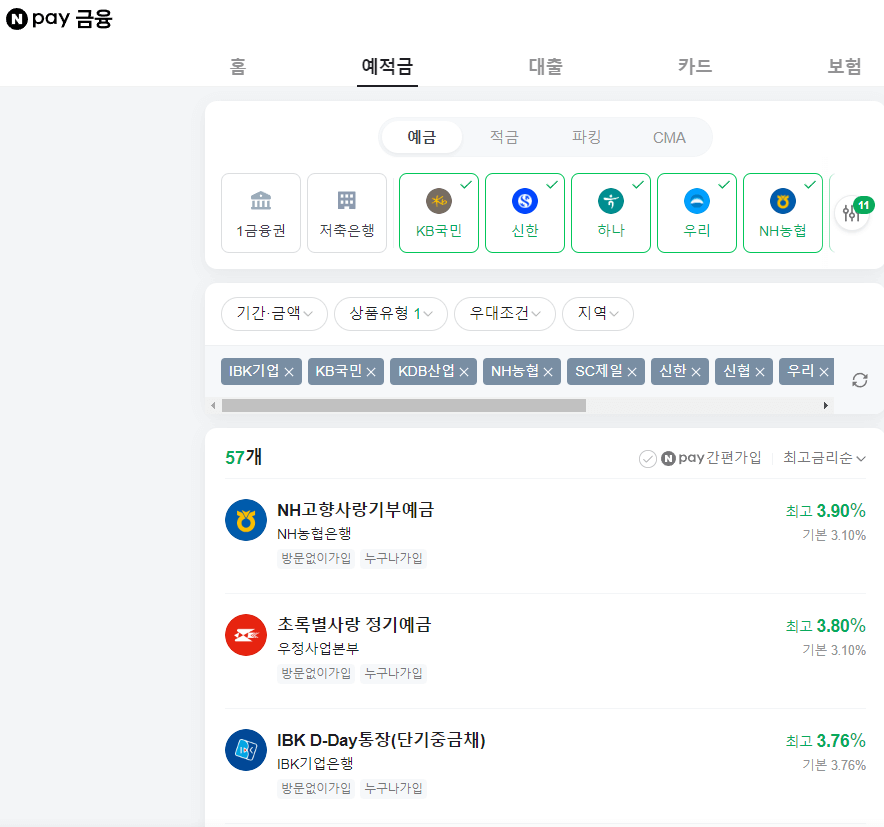884x827 pixels.
Task: Open the 기간·금액 dropdown
Action: (273, 313)
